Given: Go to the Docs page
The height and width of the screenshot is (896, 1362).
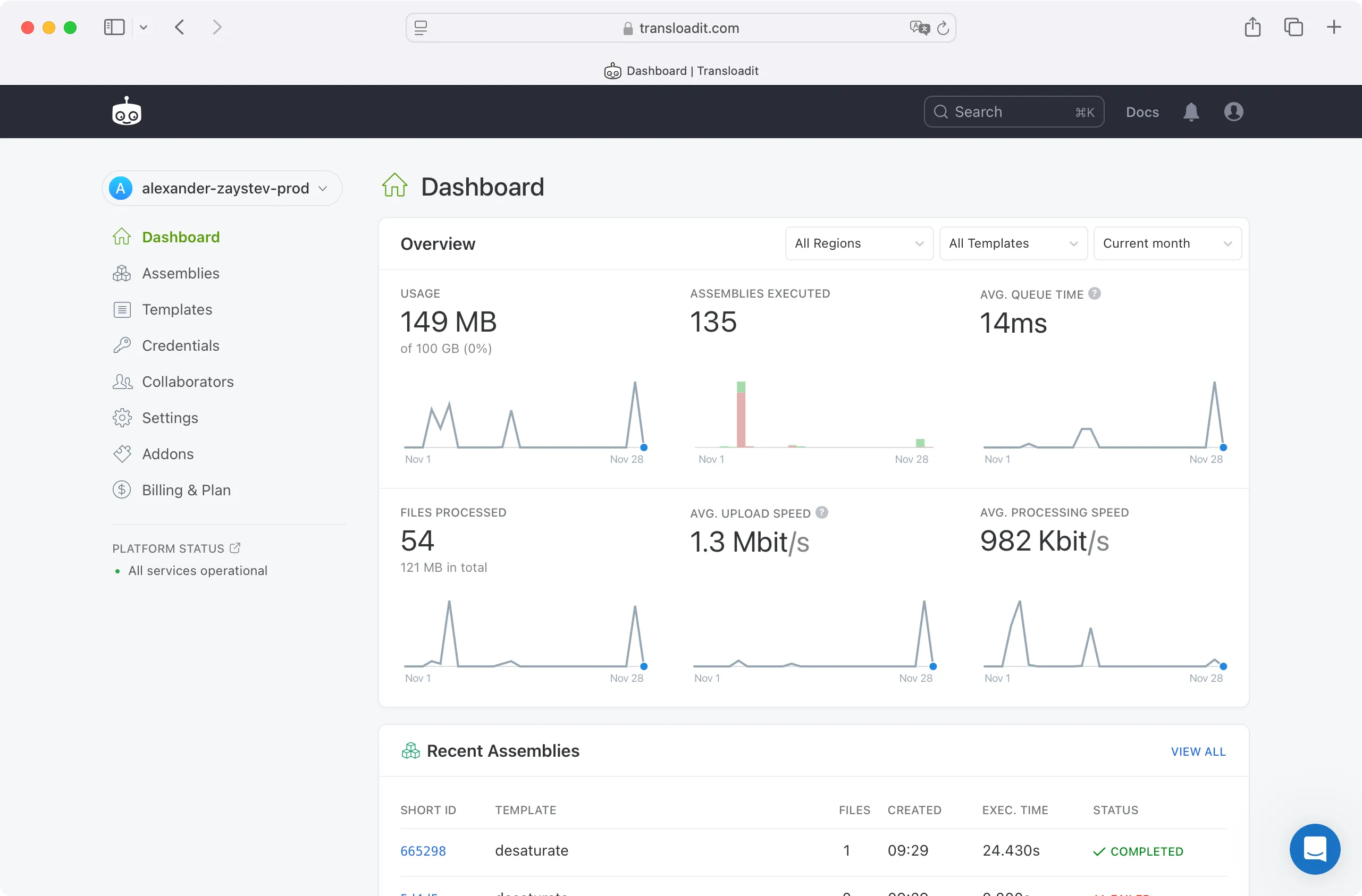Looking at the screenshot, I should pos(1142,112).
